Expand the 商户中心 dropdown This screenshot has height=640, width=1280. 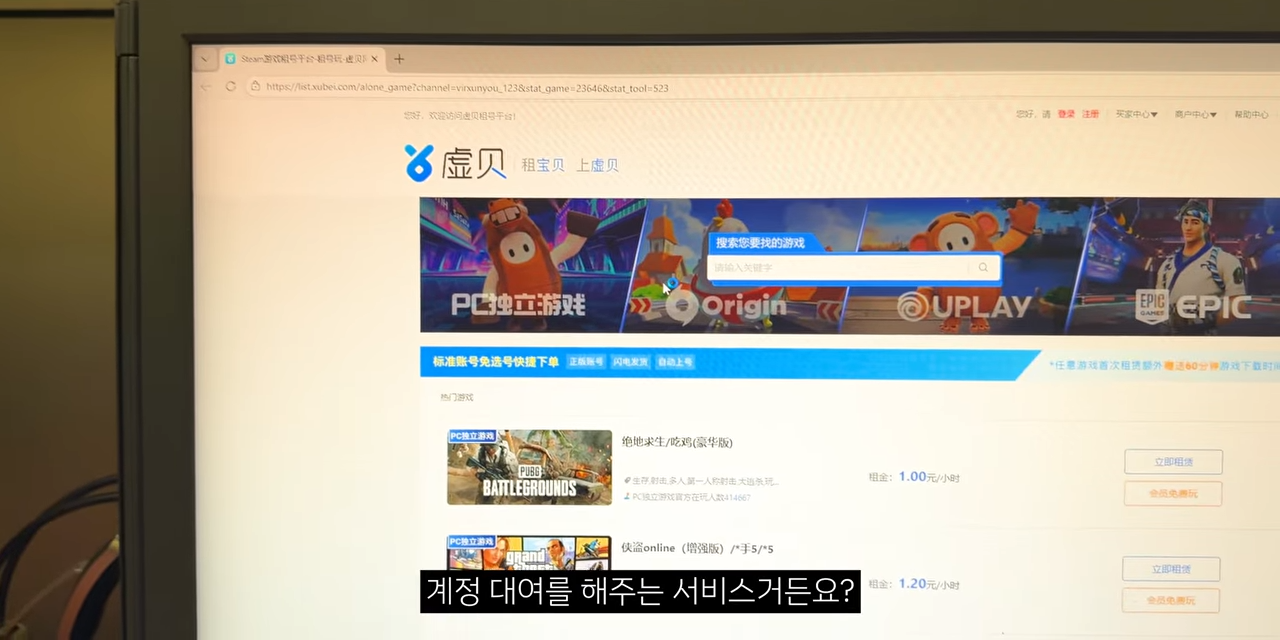[1195, 115]
